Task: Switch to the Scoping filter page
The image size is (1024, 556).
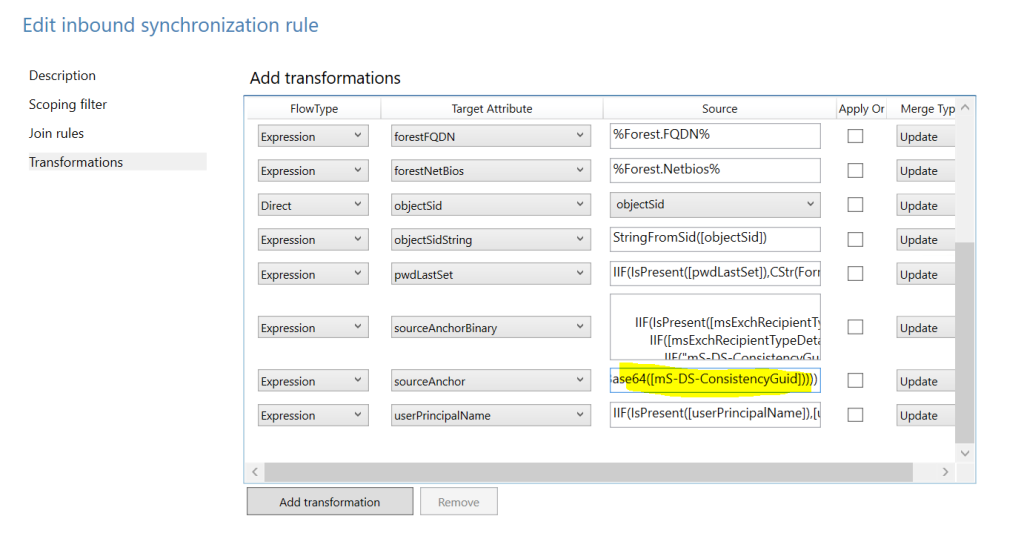Action: [x=68, y=105]
